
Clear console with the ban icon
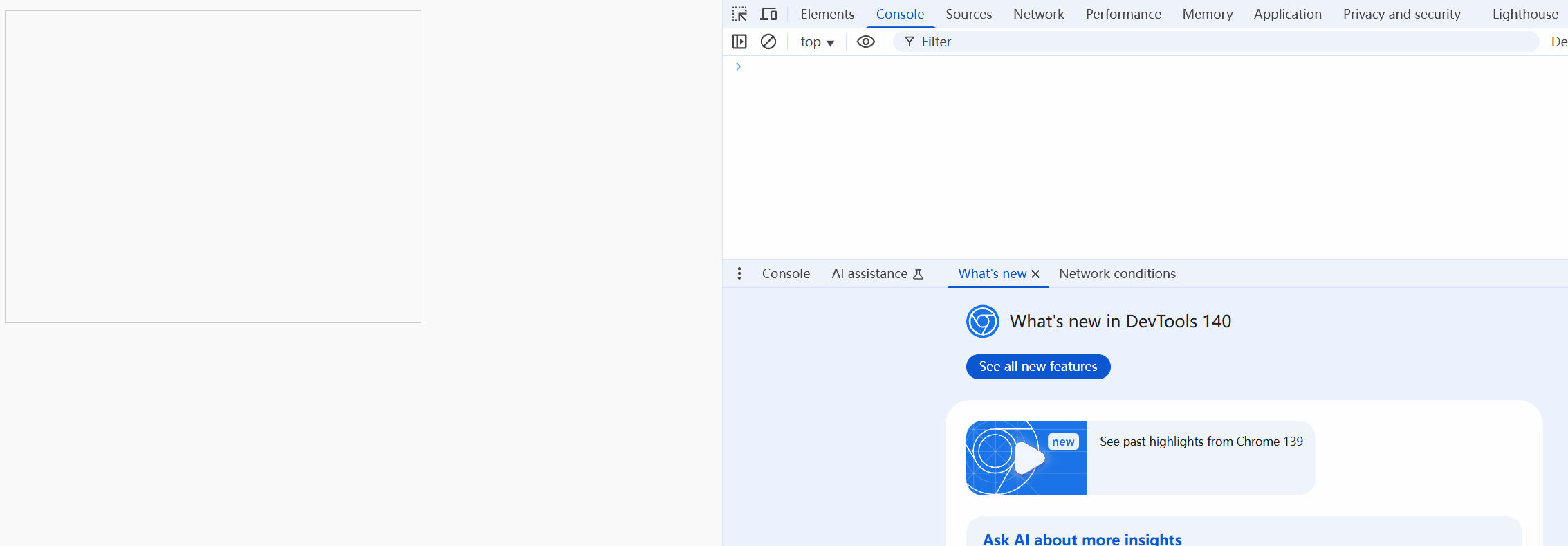click(768, 42)
